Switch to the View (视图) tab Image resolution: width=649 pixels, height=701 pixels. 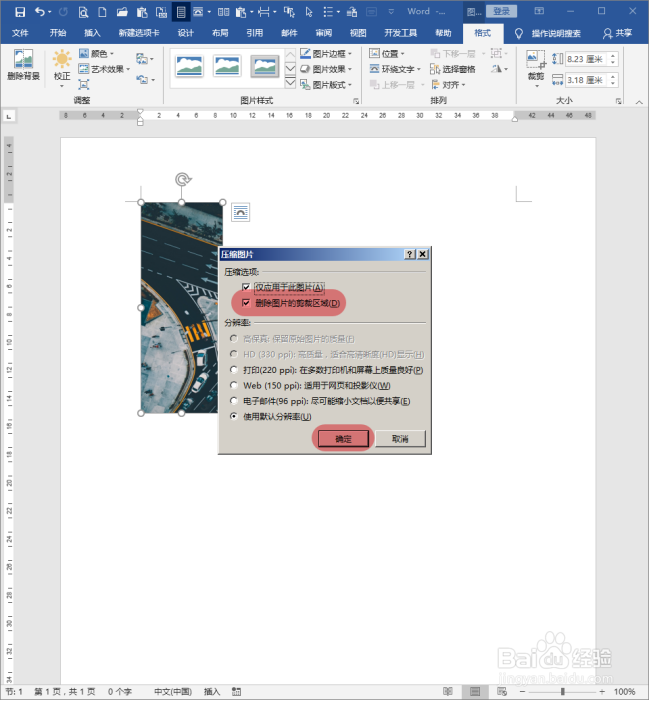pos(358,34)
